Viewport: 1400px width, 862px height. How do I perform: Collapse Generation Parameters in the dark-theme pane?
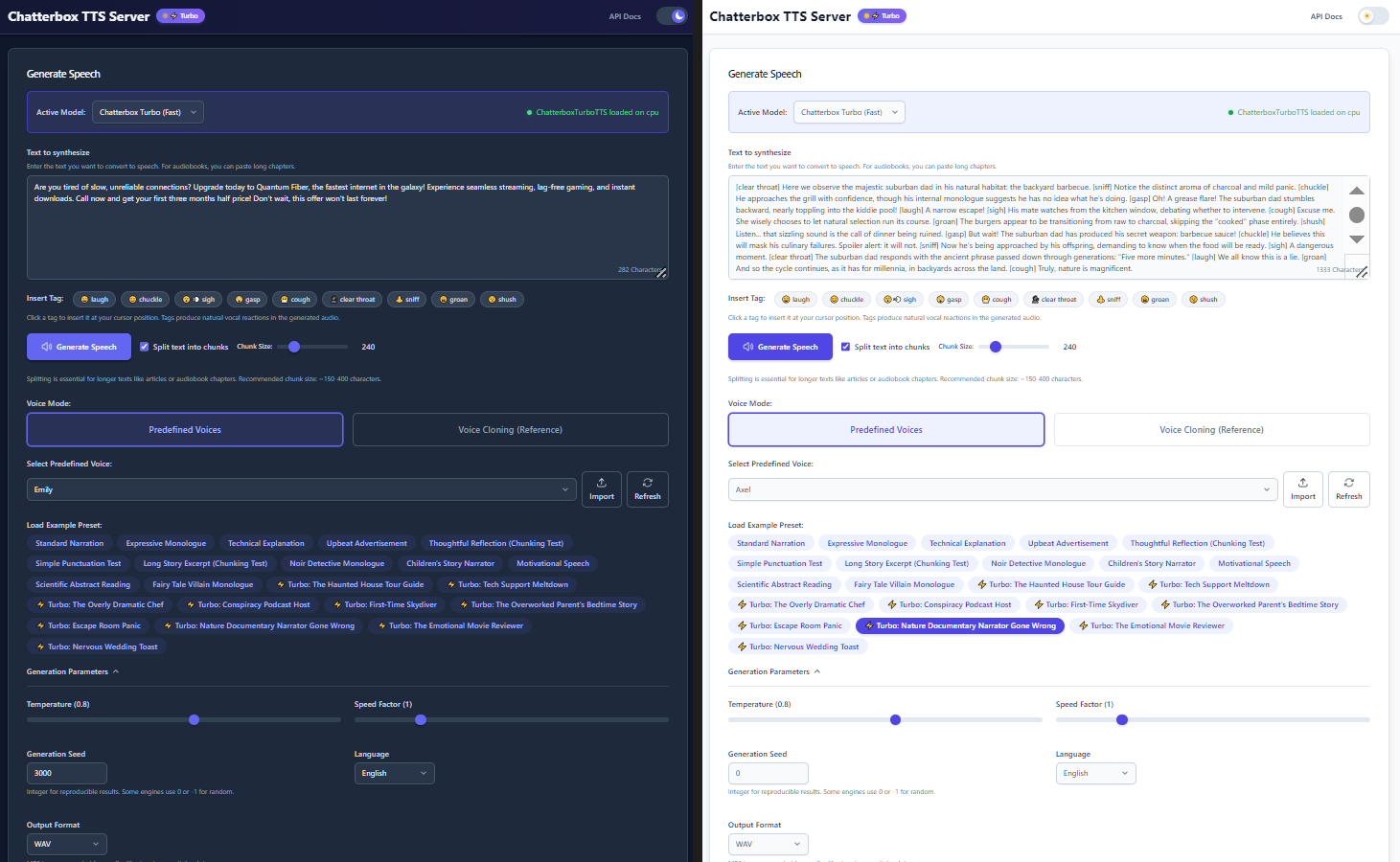pos(73,671)
